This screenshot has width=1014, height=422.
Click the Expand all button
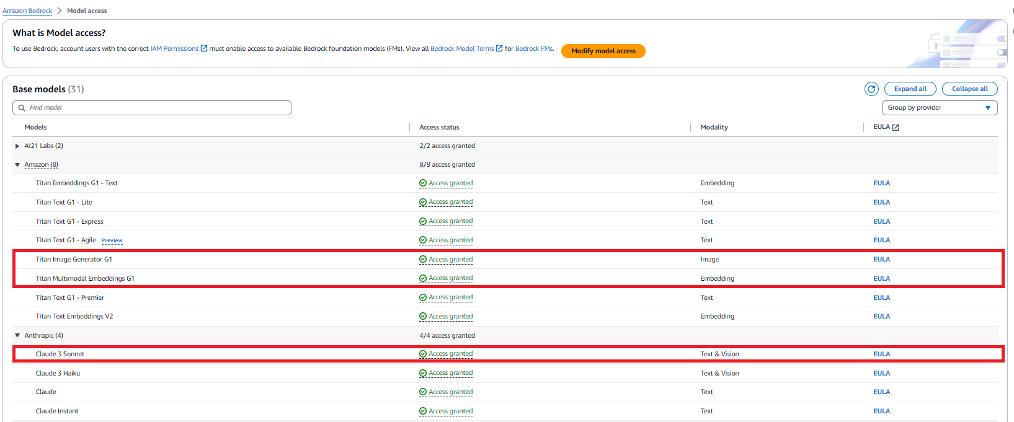coord(910,89)
